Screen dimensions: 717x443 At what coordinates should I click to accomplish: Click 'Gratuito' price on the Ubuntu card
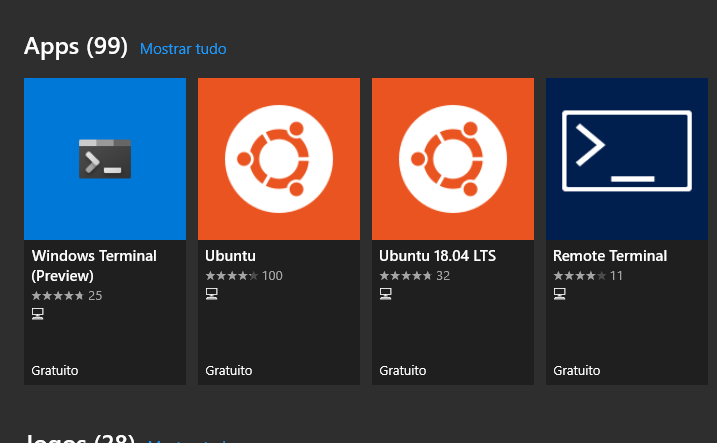229,370
